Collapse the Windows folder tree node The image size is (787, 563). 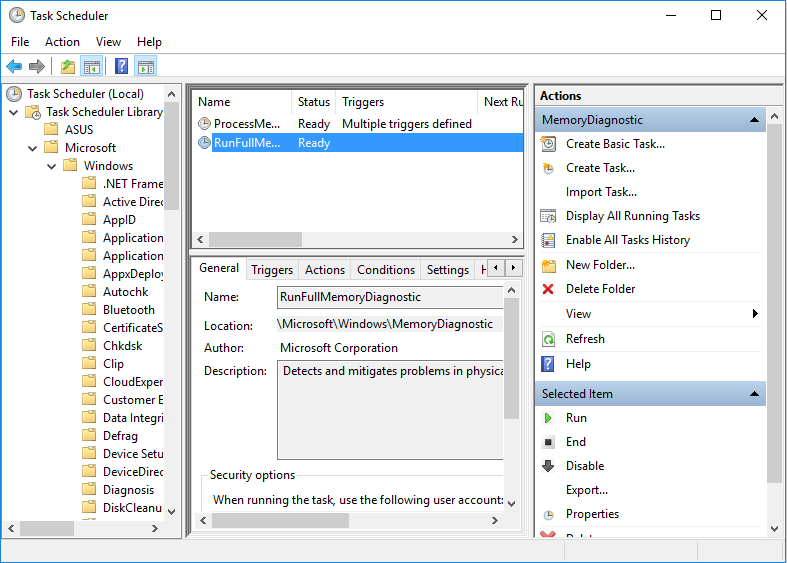51,166
